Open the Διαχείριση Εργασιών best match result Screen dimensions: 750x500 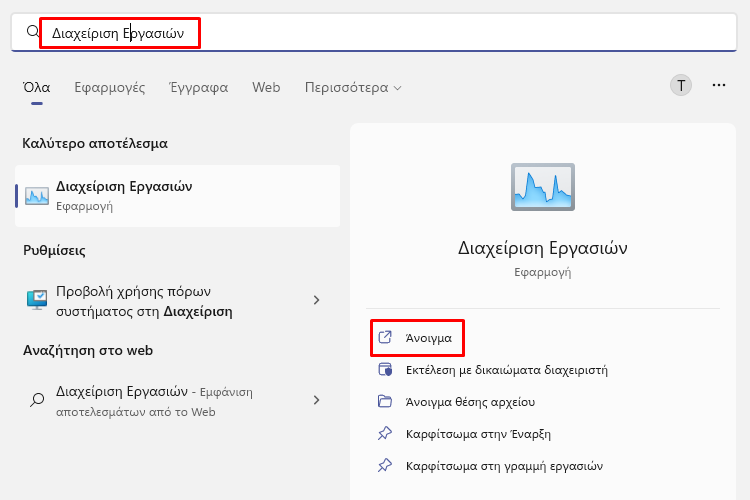pyautogui.click(x=177, y=196)
